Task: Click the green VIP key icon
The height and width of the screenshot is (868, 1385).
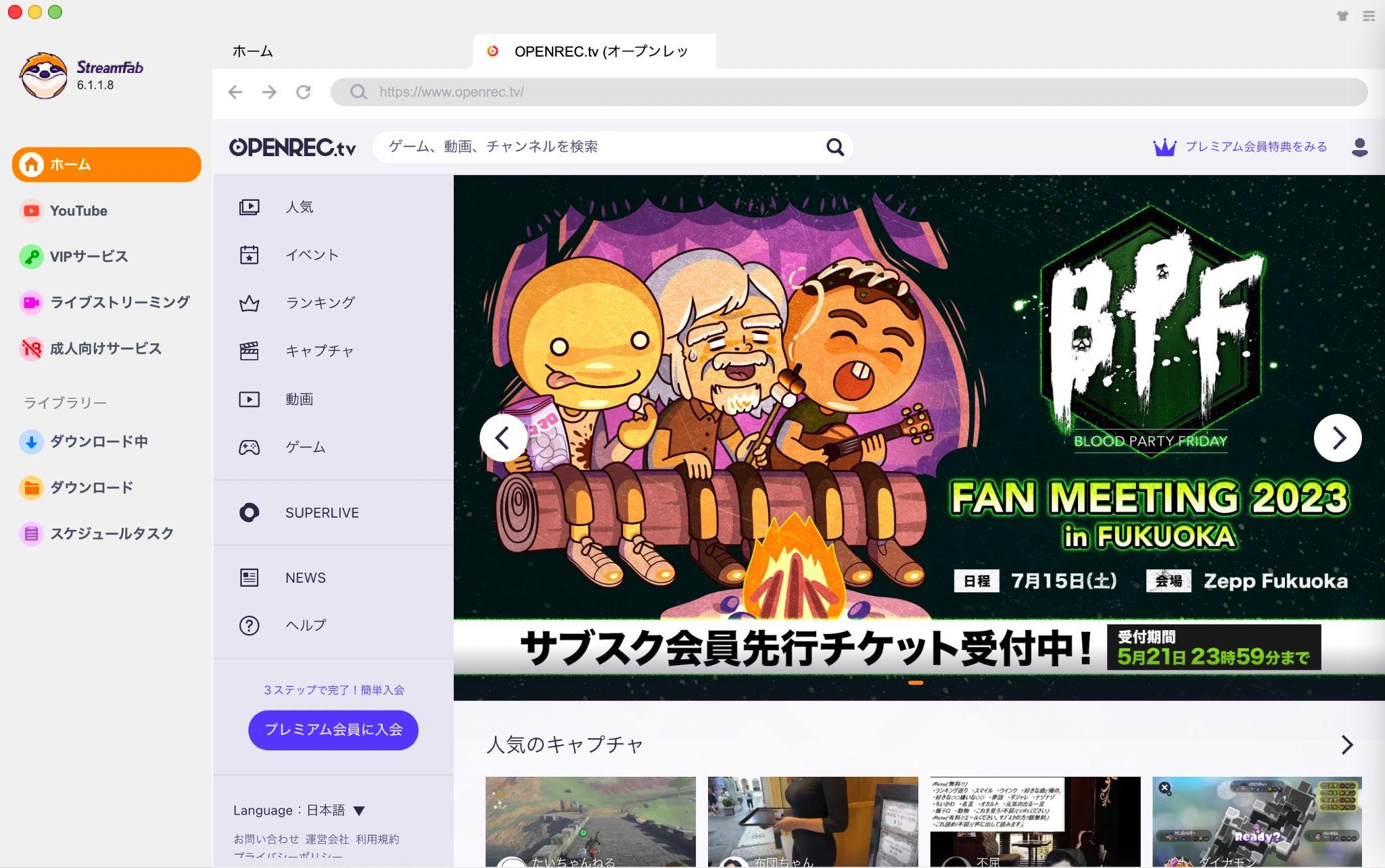Action: (31, 257)
